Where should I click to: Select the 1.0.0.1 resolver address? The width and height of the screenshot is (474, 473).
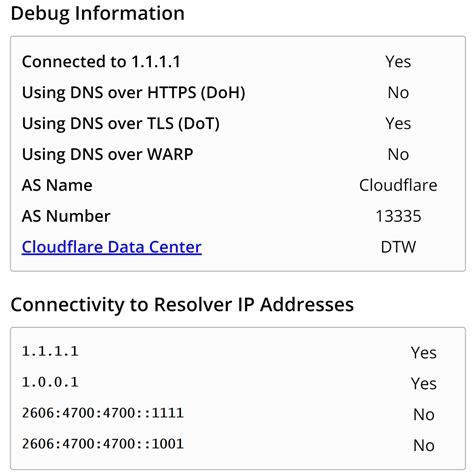(50, 382)
